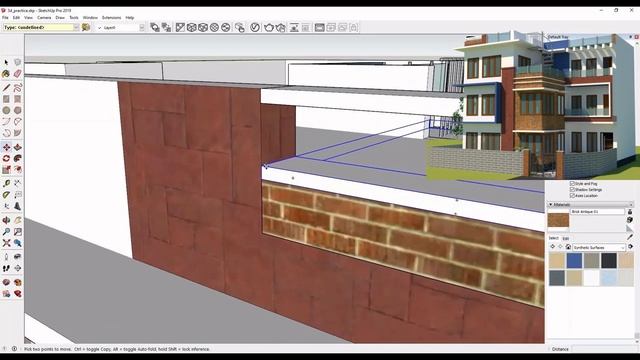Activate the Axes tool

[6, 207]
